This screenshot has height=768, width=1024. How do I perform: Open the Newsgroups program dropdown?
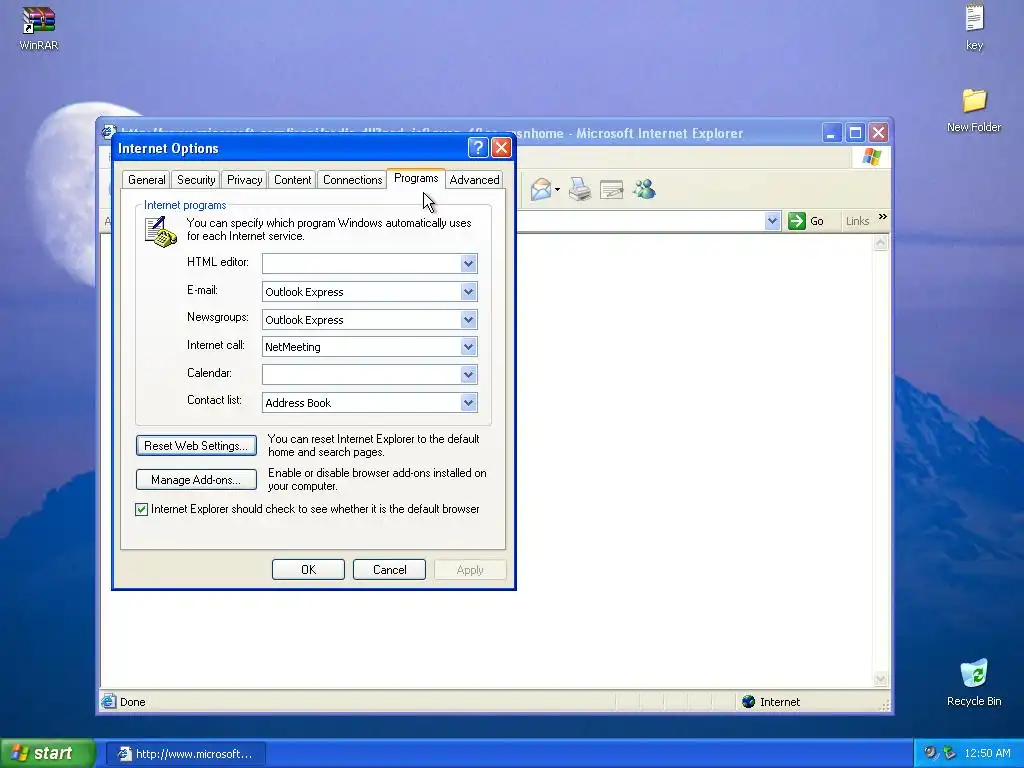tap(468, 320)
